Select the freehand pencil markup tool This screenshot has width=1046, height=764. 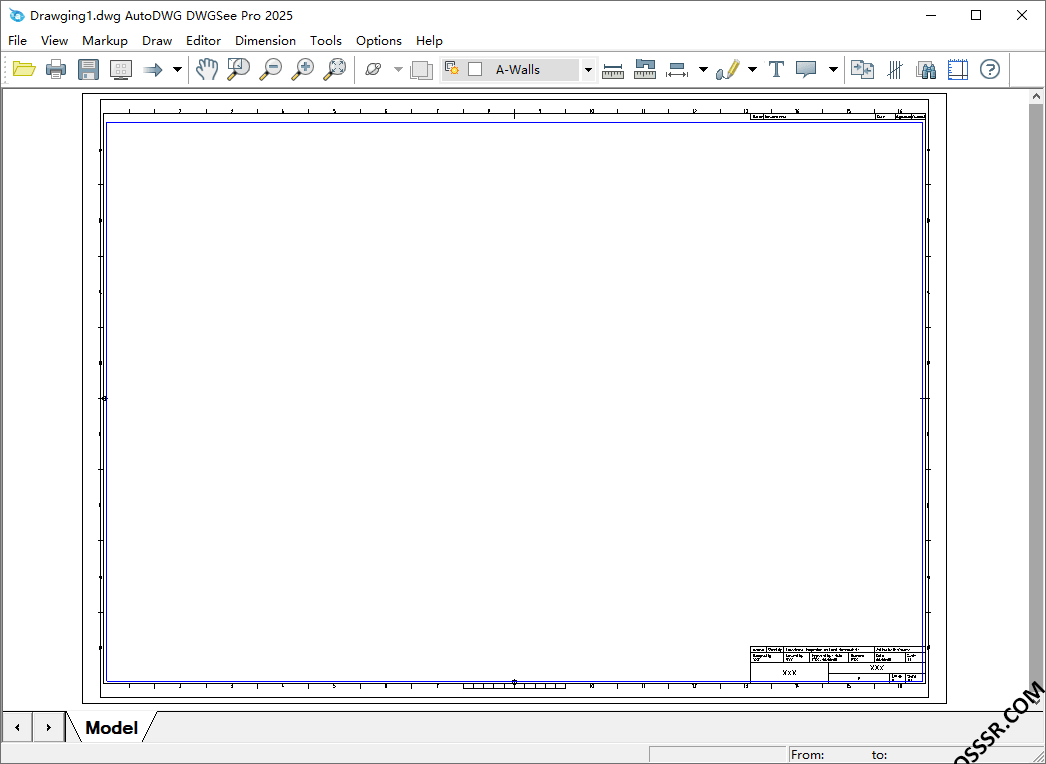(728, 69)
